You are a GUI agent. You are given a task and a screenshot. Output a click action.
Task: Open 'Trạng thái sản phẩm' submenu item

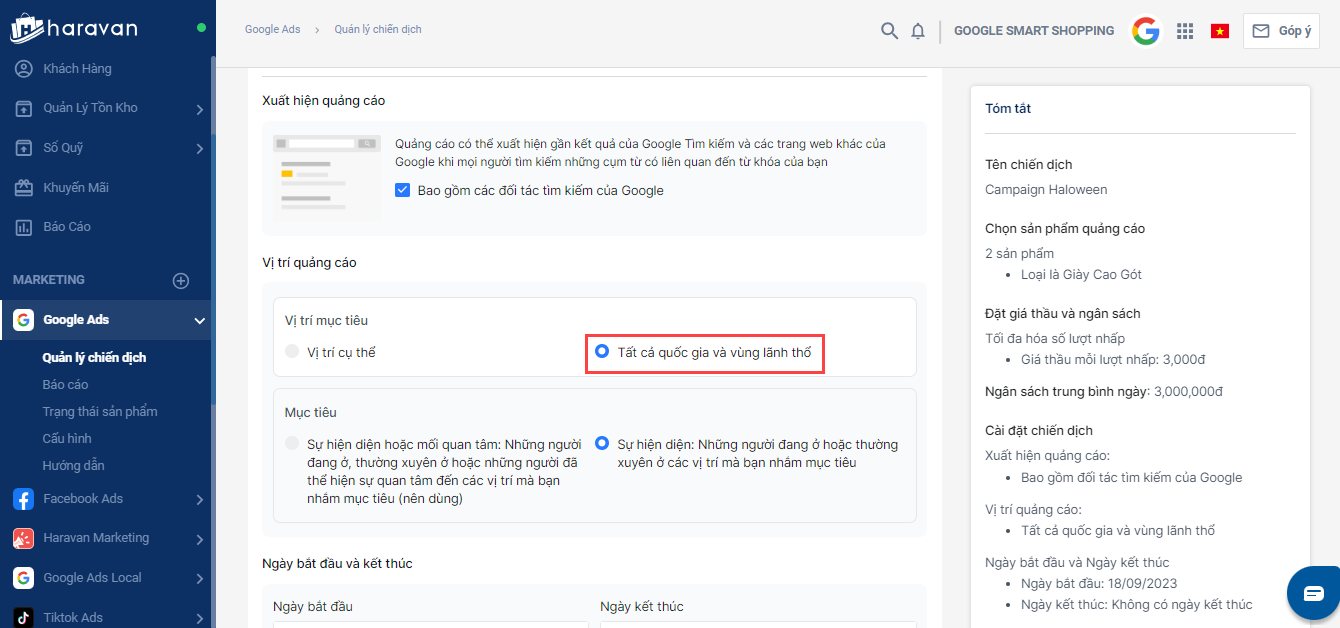(99, 412)
